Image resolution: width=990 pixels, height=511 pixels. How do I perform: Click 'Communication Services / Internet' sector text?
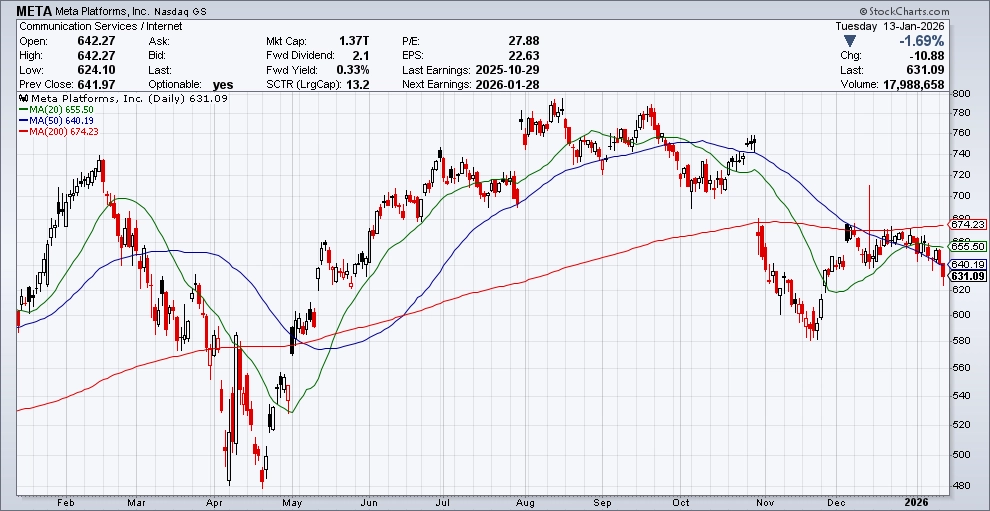(101, 27)
